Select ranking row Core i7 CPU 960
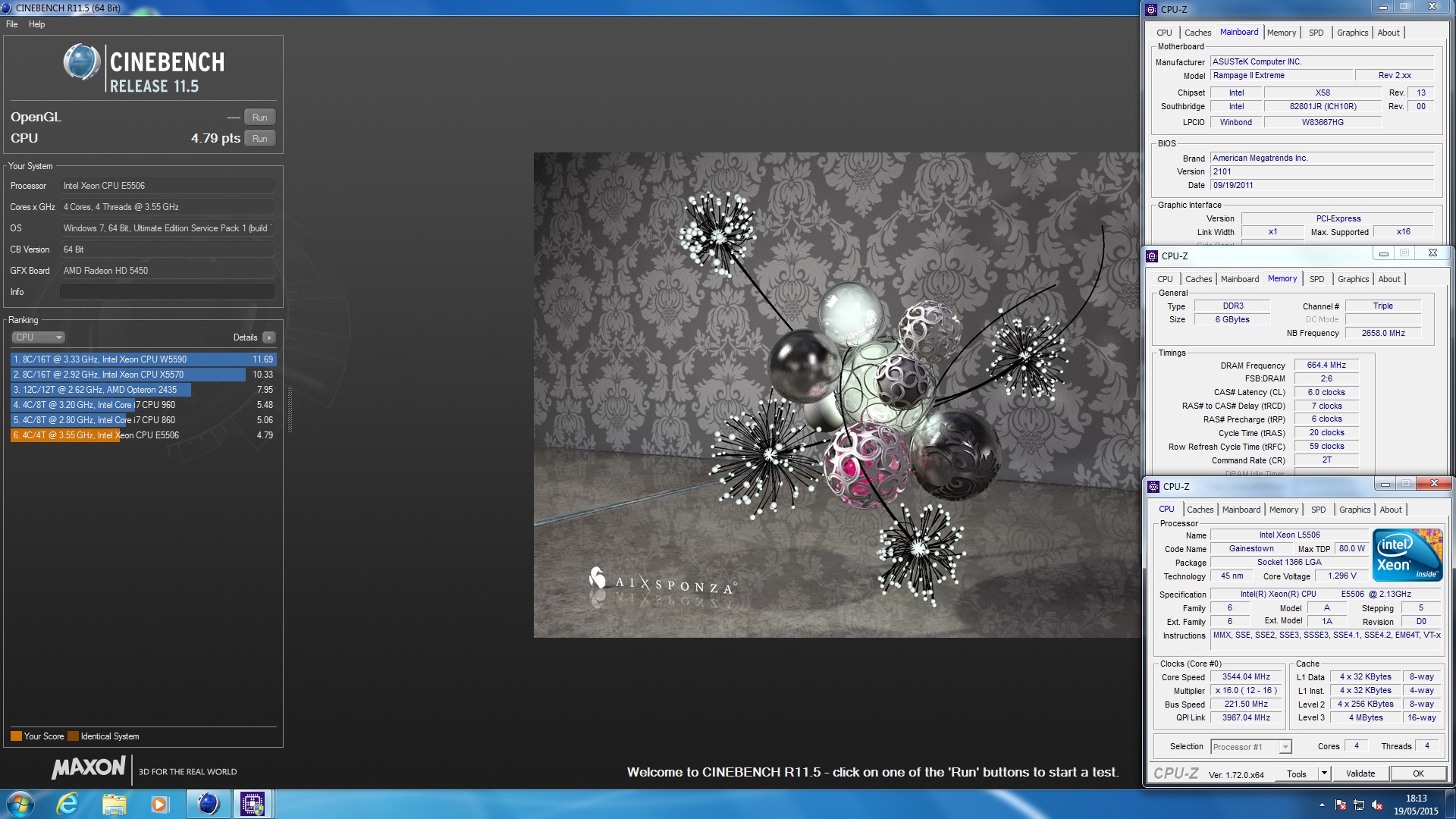 [143, 405]
